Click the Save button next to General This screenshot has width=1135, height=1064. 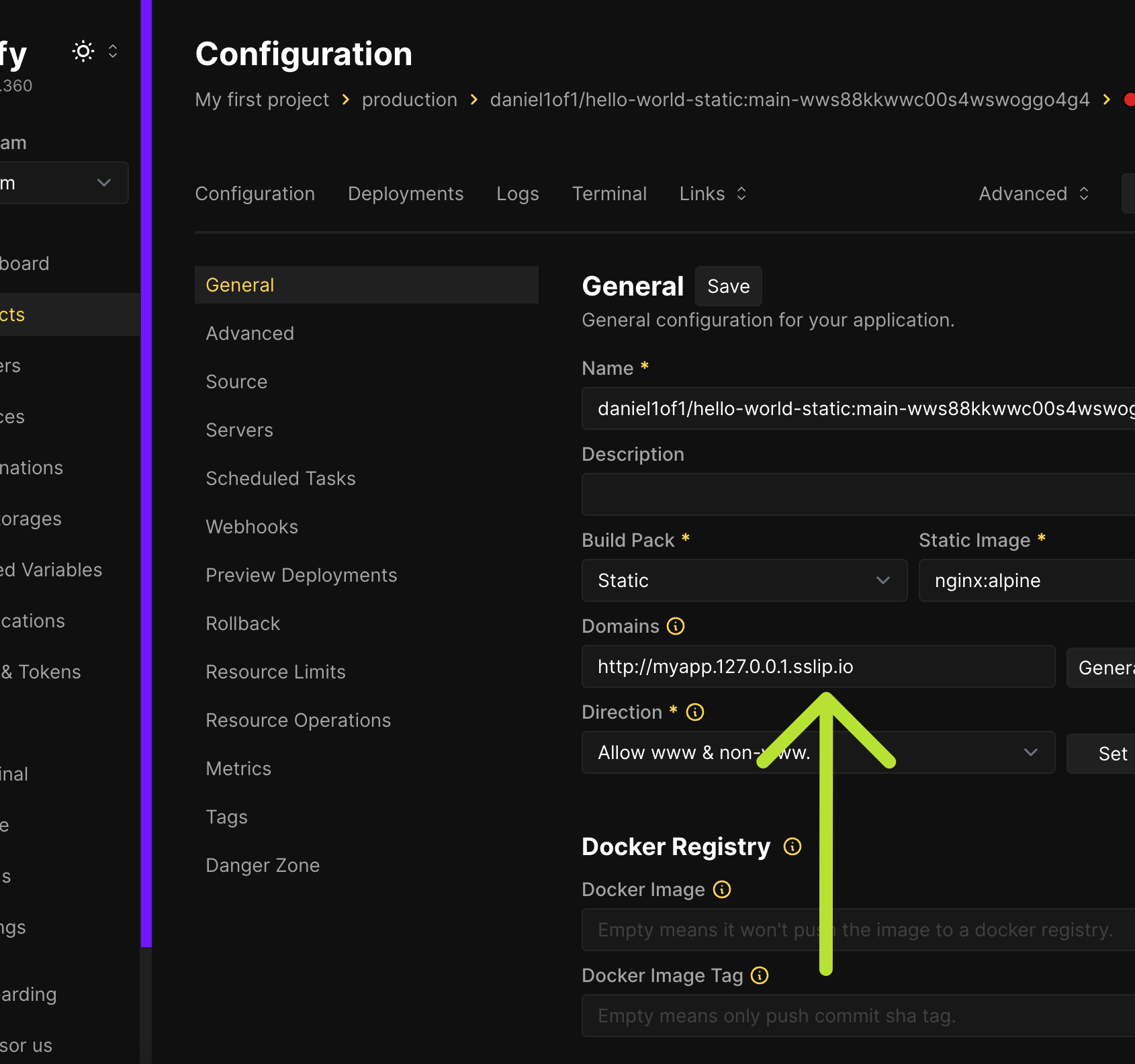point(728,286)
